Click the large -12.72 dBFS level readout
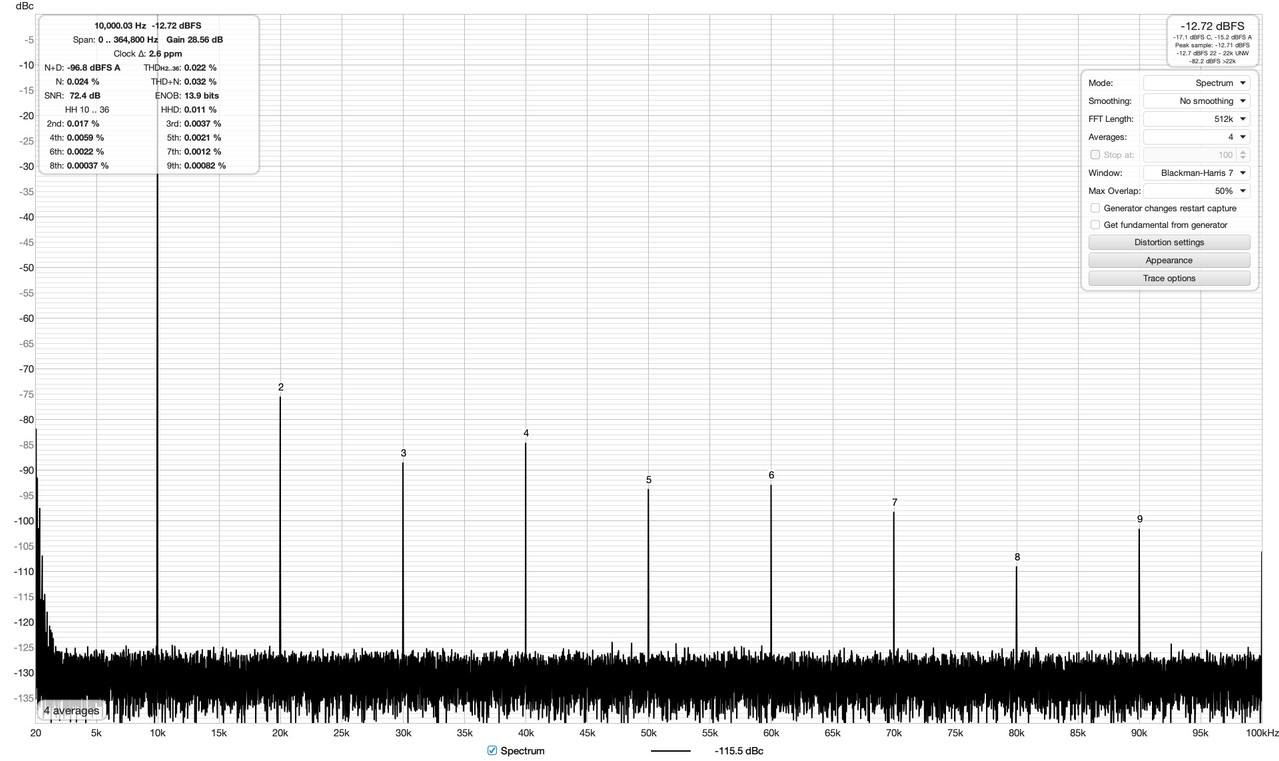1279x761 pixels. click(x=1214, y=25)
